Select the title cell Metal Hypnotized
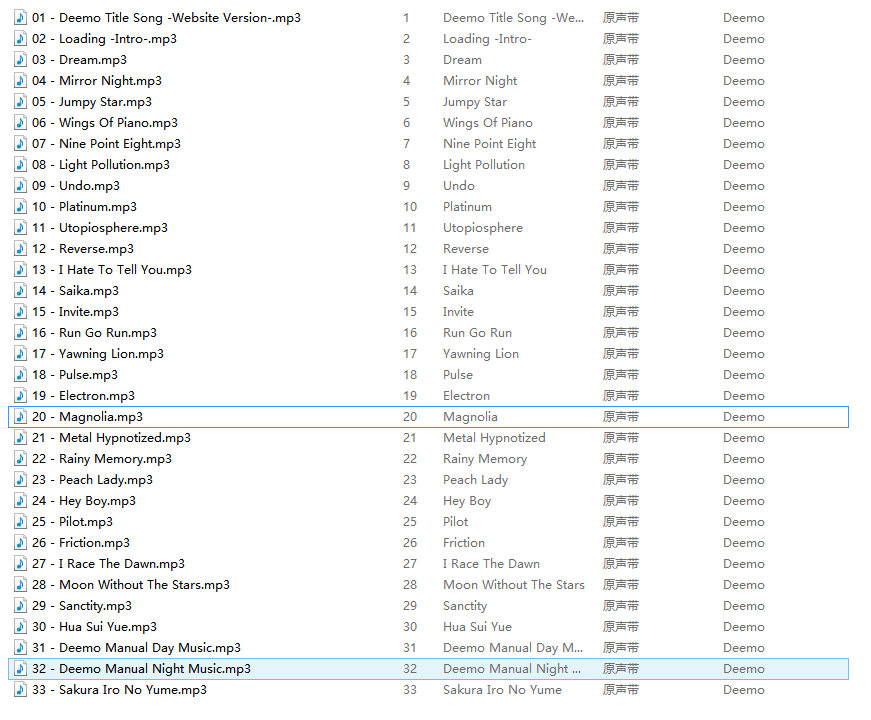This screenshot has width=871, height=720. point(494,438)
